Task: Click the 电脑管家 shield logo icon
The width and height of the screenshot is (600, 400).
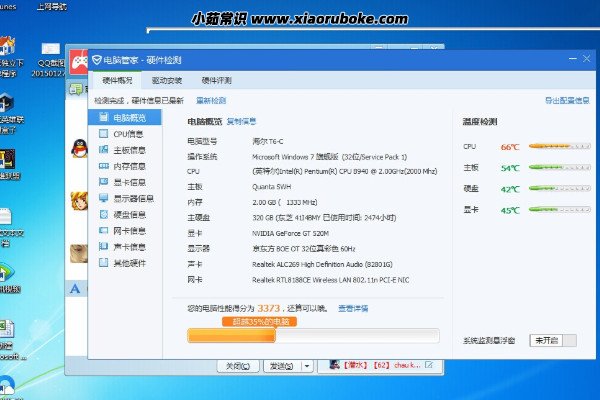Action: tap(96, 60)
